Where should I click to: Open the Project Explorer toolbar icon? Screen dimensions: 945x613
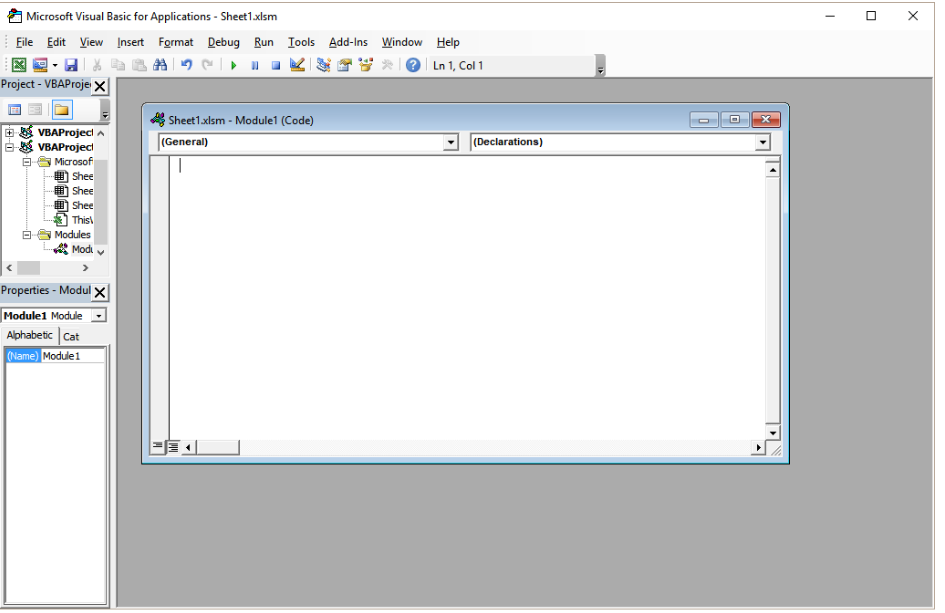tap(324, 65)
